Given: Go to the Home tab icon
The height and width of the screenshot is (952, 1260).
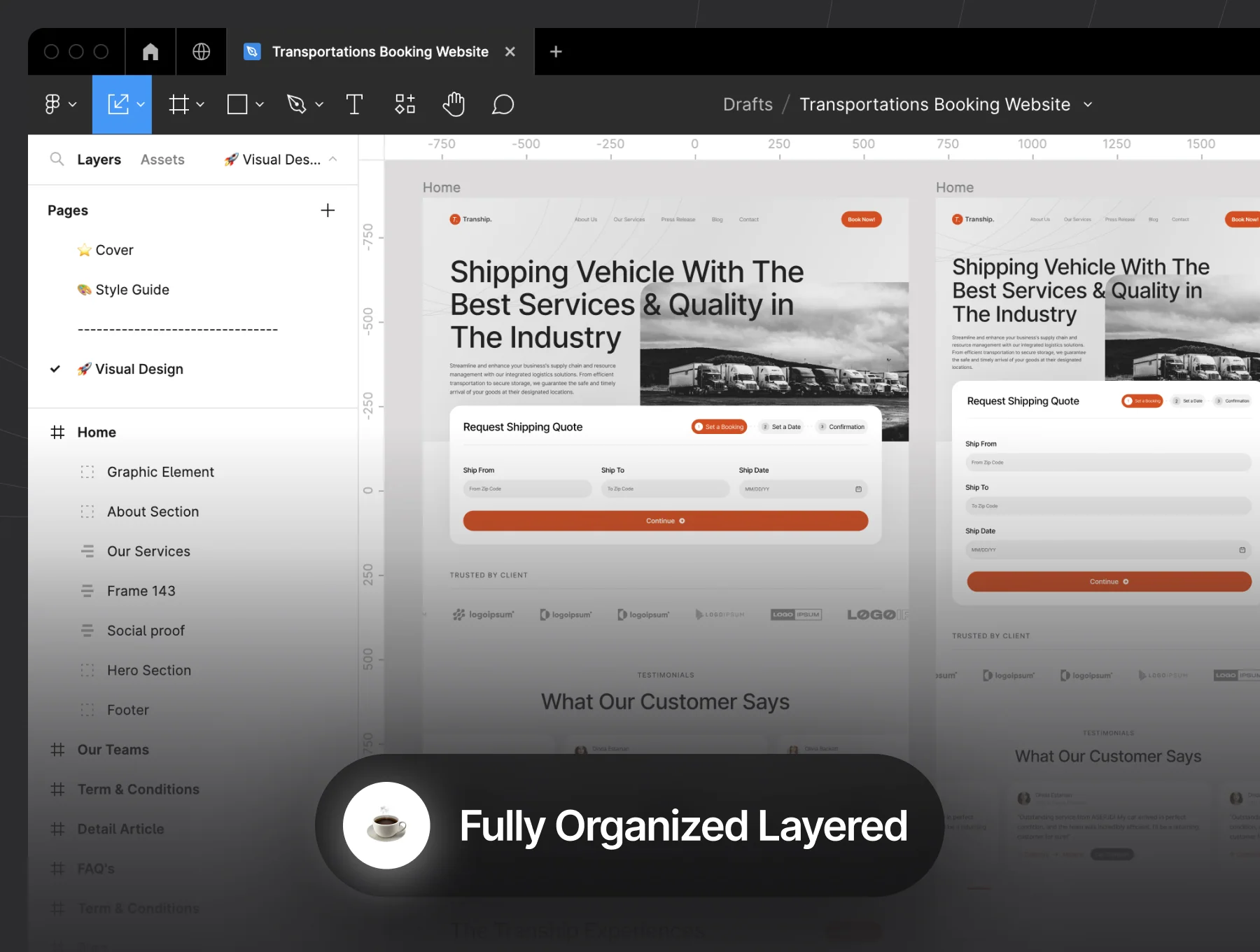Looking at the screenshot, I should tap(150, 51).
